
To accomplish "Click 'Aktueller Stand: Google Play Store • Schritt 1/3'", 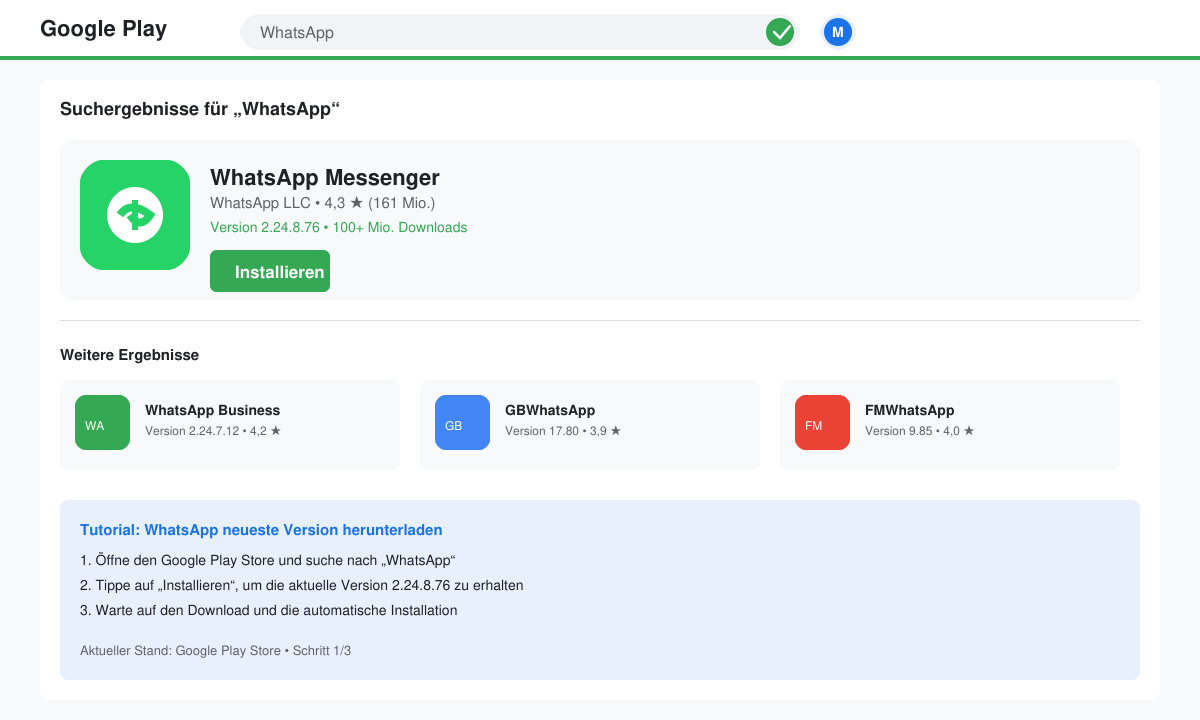I will coord(215,651).
